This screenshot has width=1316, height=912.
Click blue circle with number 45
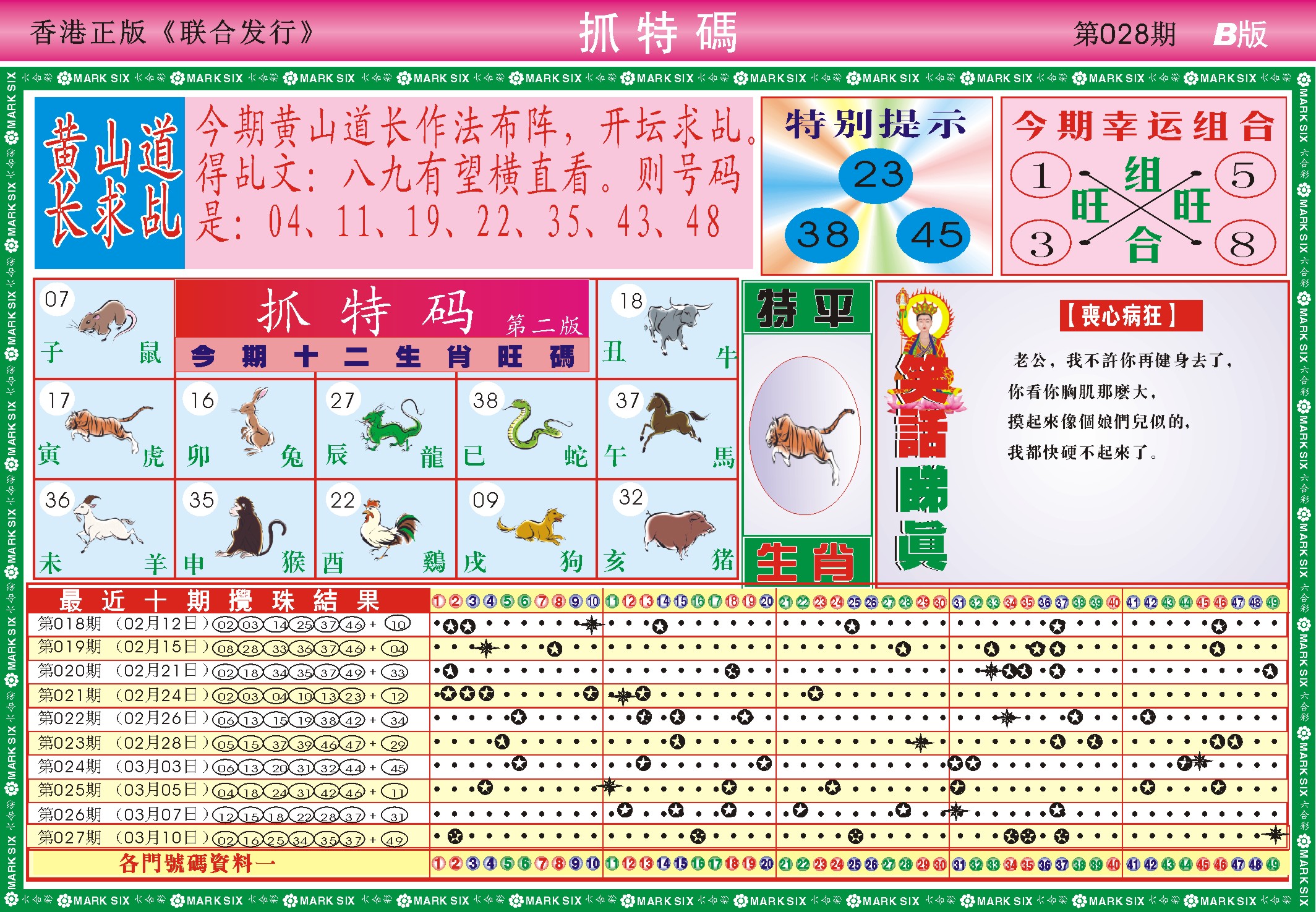point(934,236)
